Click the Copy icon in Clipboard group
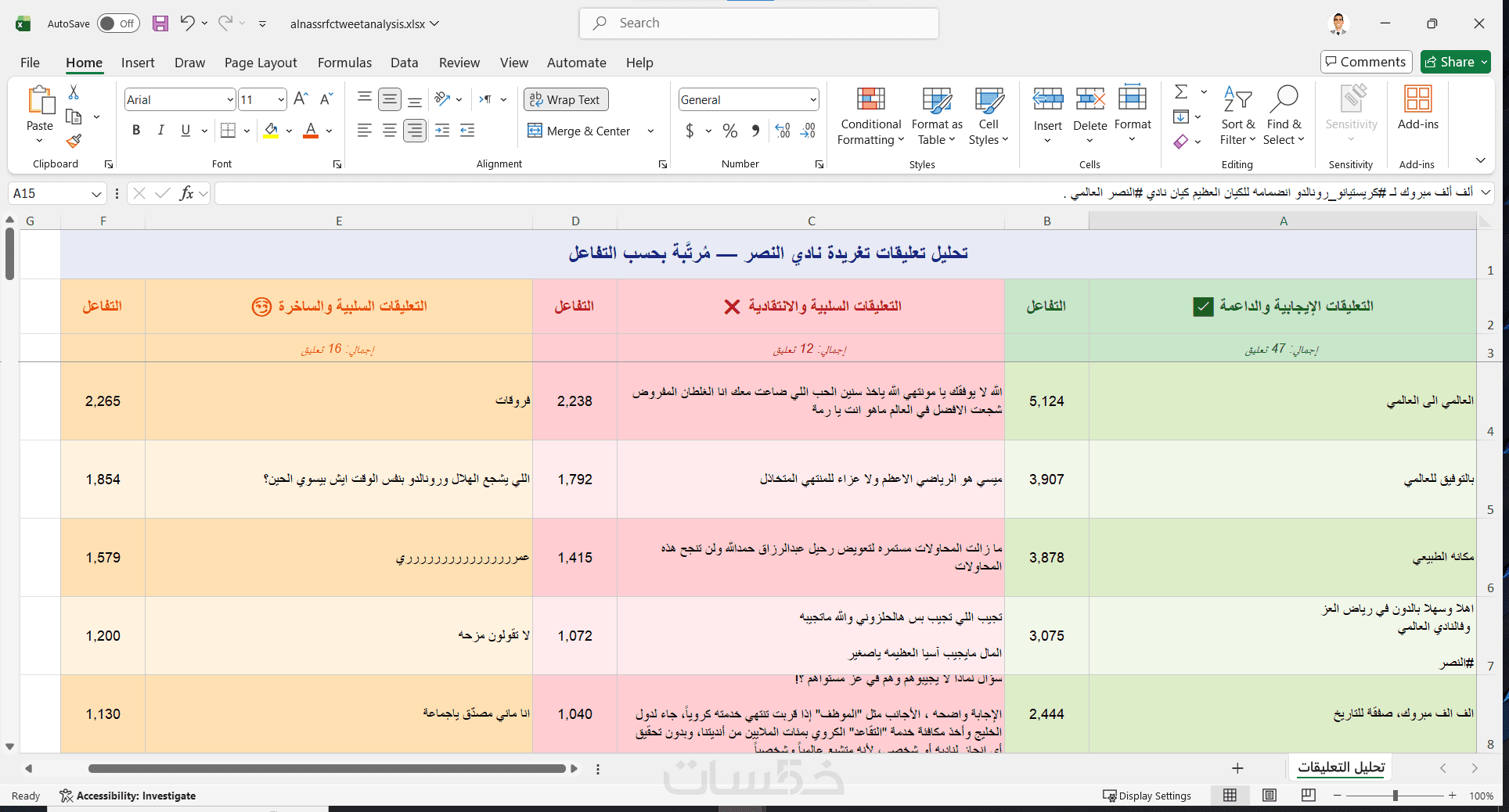 pos(74,117)
